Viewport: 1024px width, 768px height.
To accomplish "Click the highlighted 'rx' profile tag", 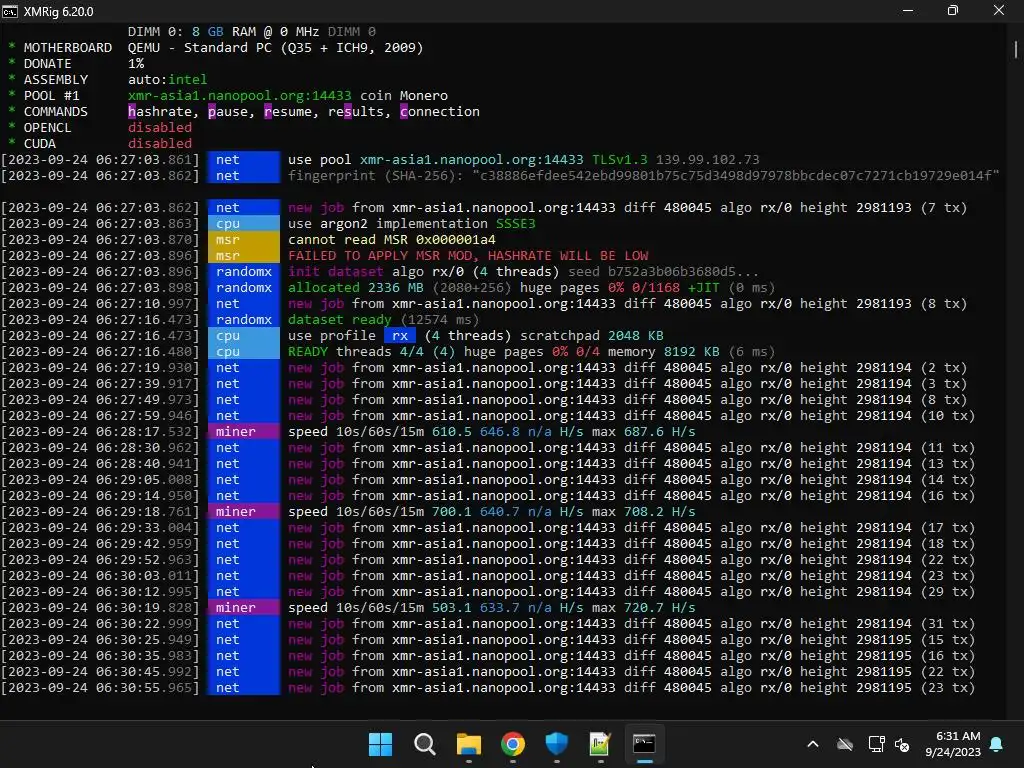I will (x=400, y=336).
